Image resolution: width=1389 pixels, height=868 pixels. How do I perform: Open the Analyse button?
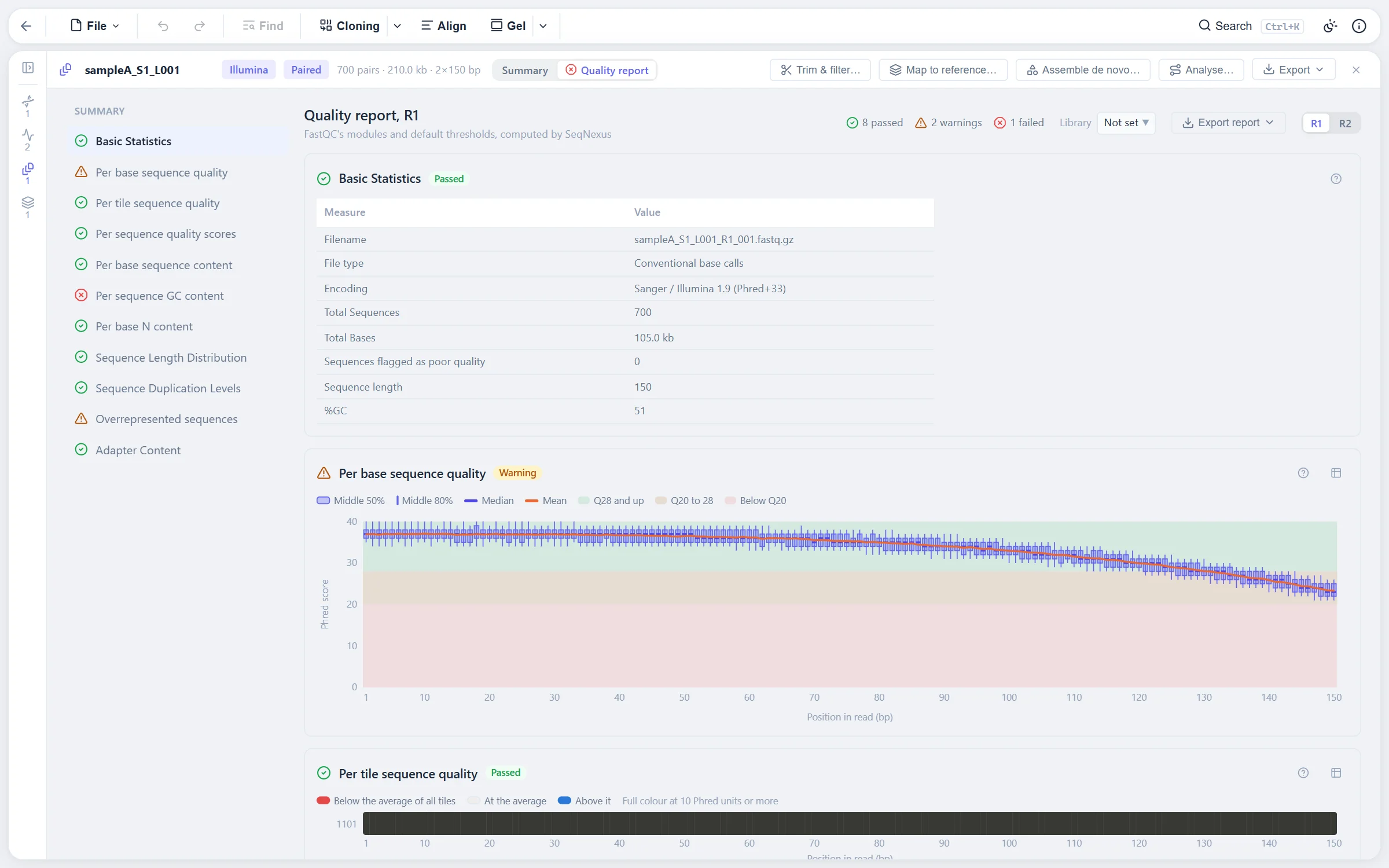coord(1201,70)
